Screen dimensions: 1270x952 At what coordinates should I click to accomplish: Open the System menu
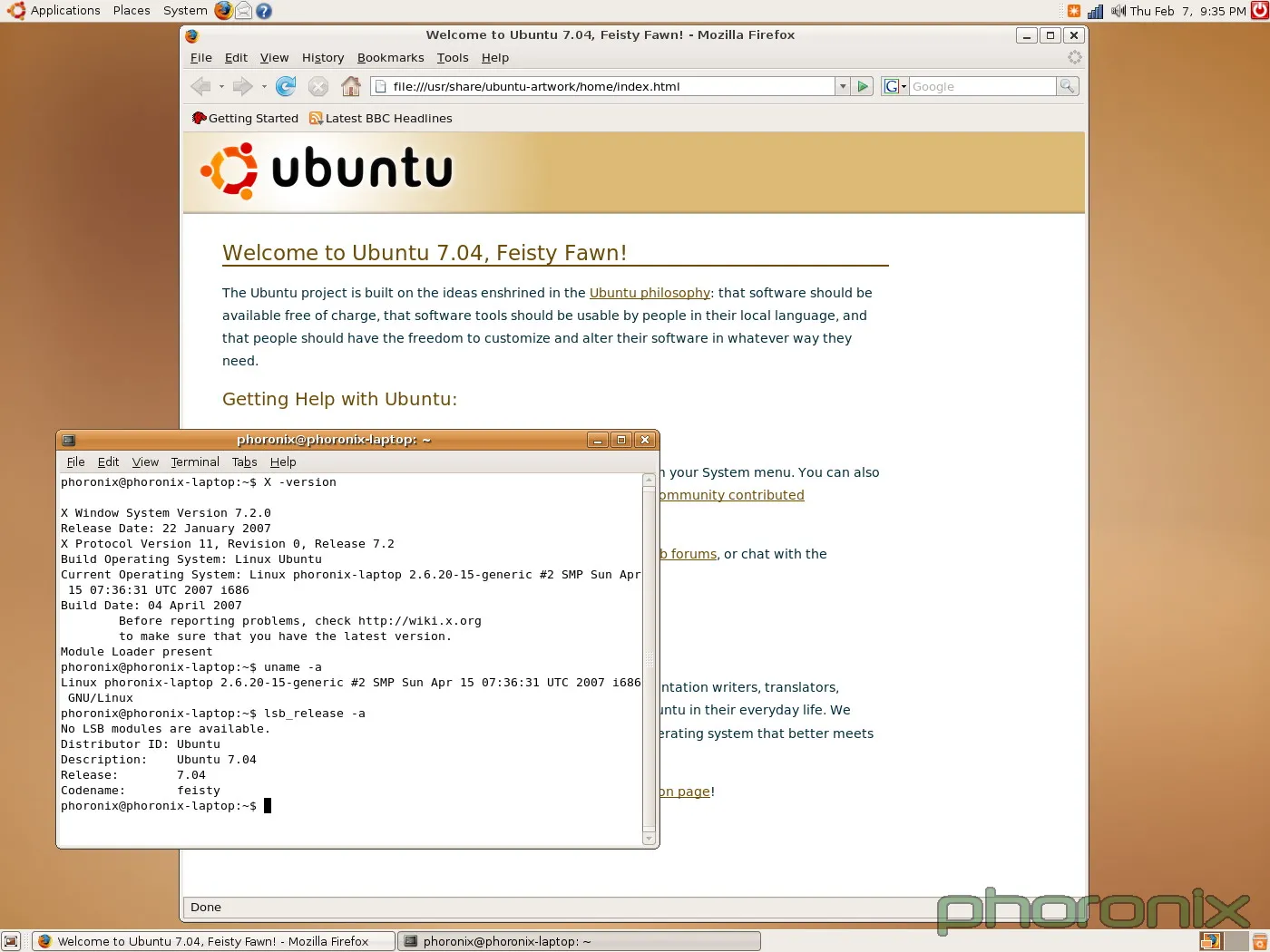[x=185, y=11]
